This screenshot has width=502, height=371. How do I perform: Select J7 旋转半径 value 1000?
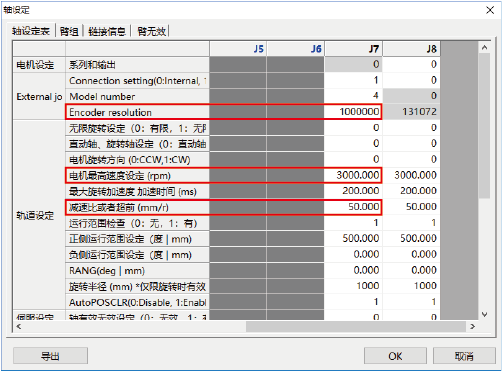(x=353, y=286)
